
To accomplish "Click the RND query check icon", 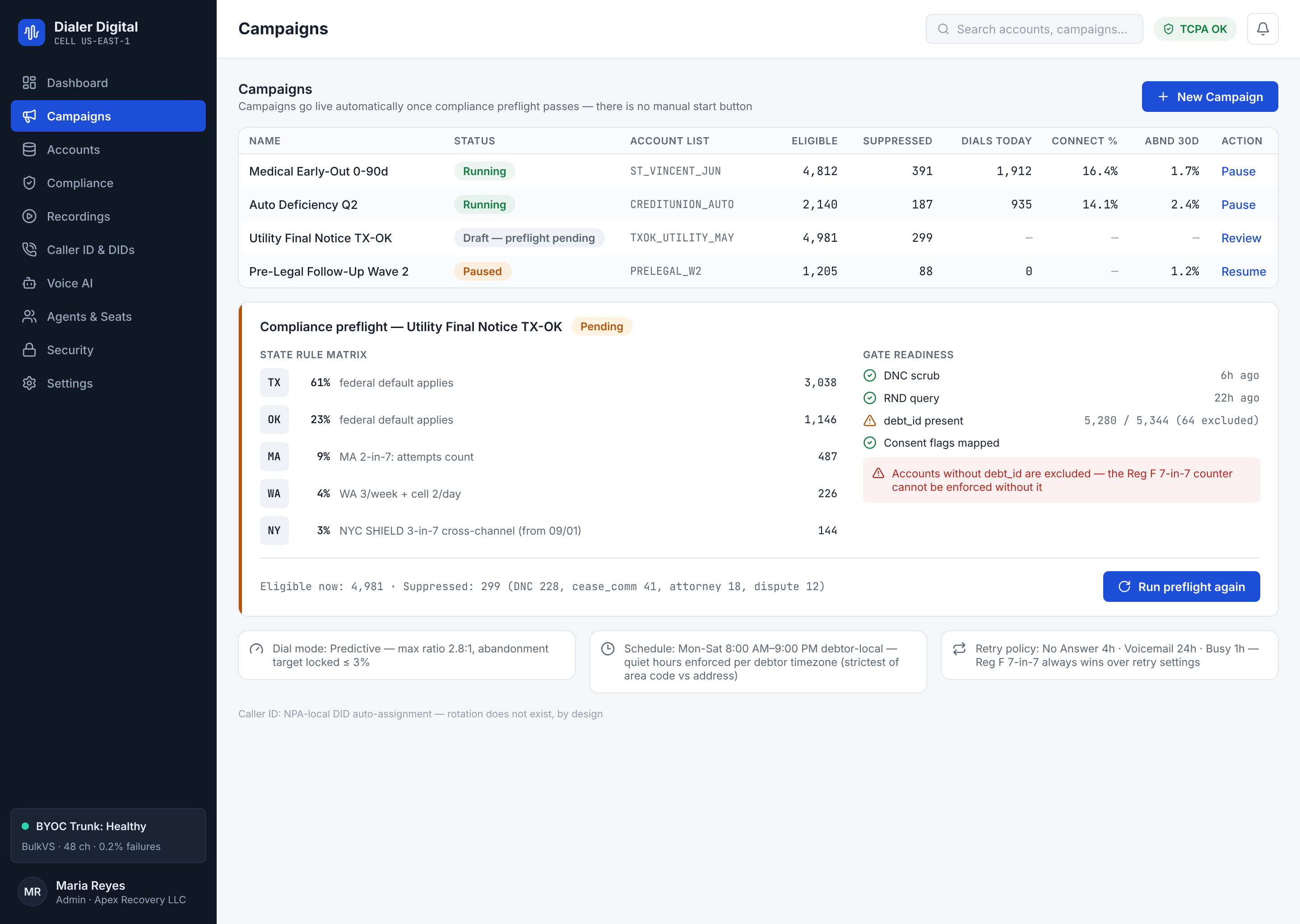I will pos(870,398).
